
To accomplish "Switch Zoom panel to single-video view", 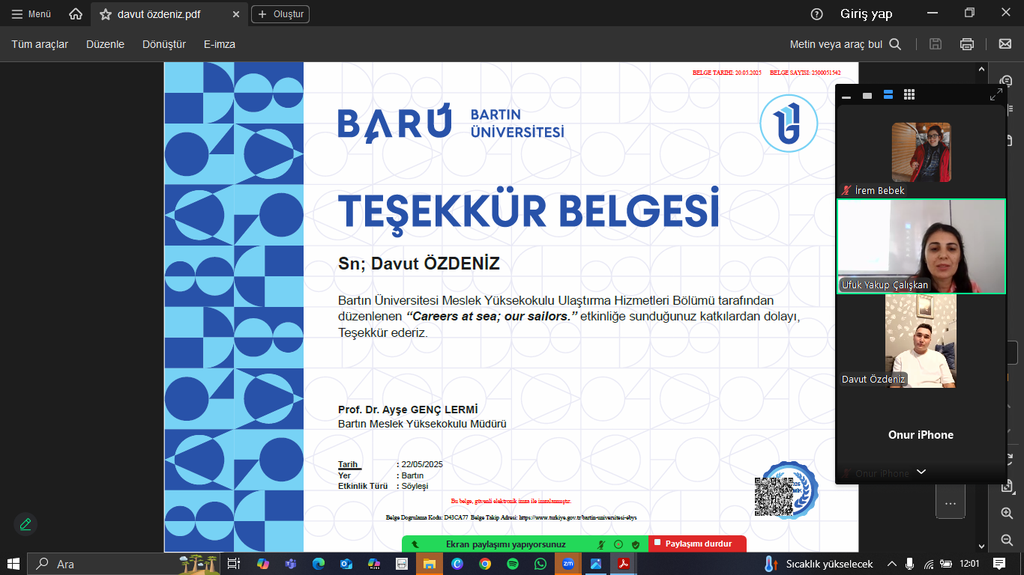I will click(x=867, y=95).
